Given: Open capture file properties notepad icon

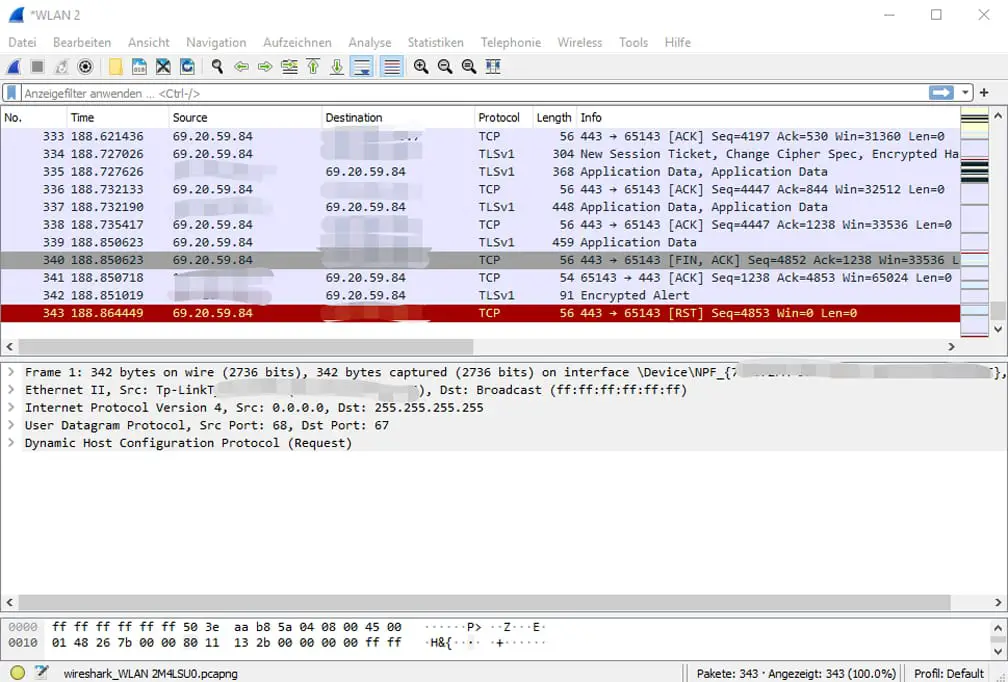Looking at the screenshot, I should pos(41,673).
